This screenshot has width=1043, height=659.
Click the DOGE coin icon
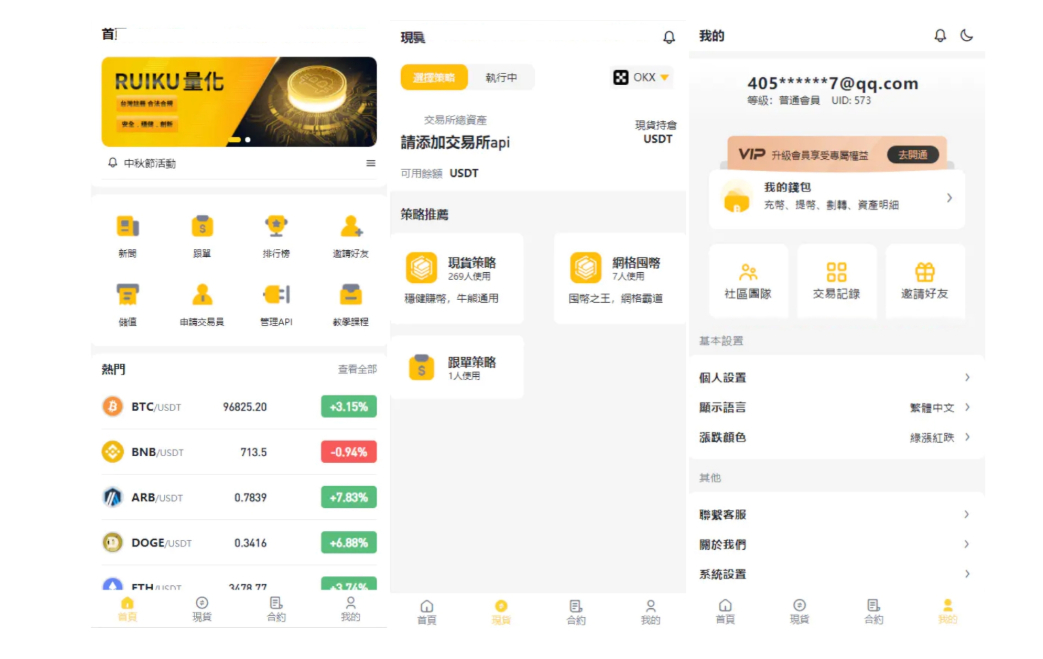coord(112,543)
